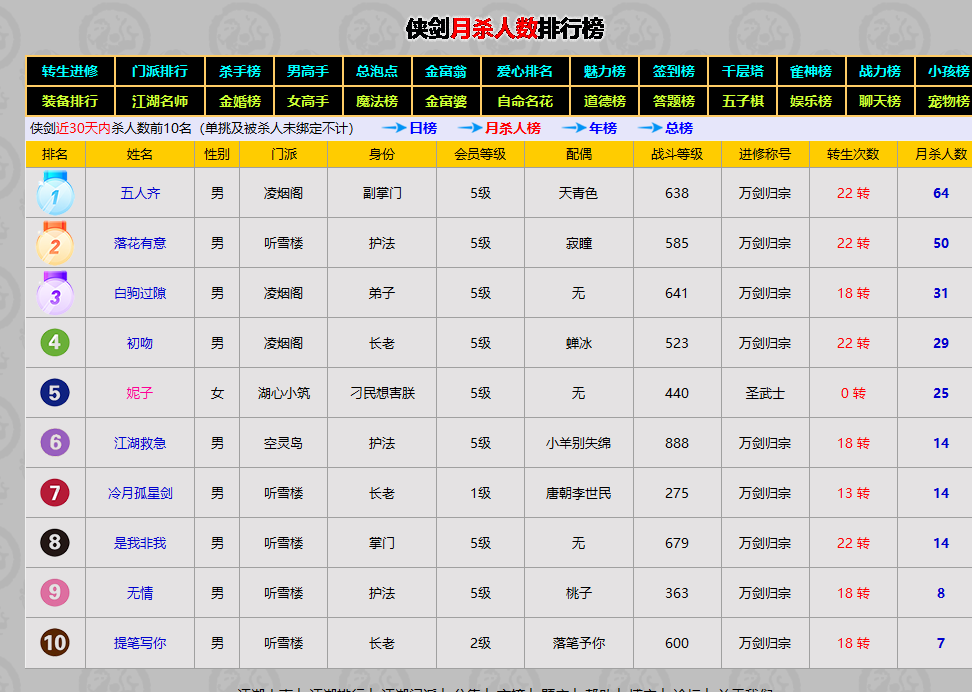972x692 pixels.
Task: Switch to the 年榜 yearly list
Action: click(x=603, y=128)
